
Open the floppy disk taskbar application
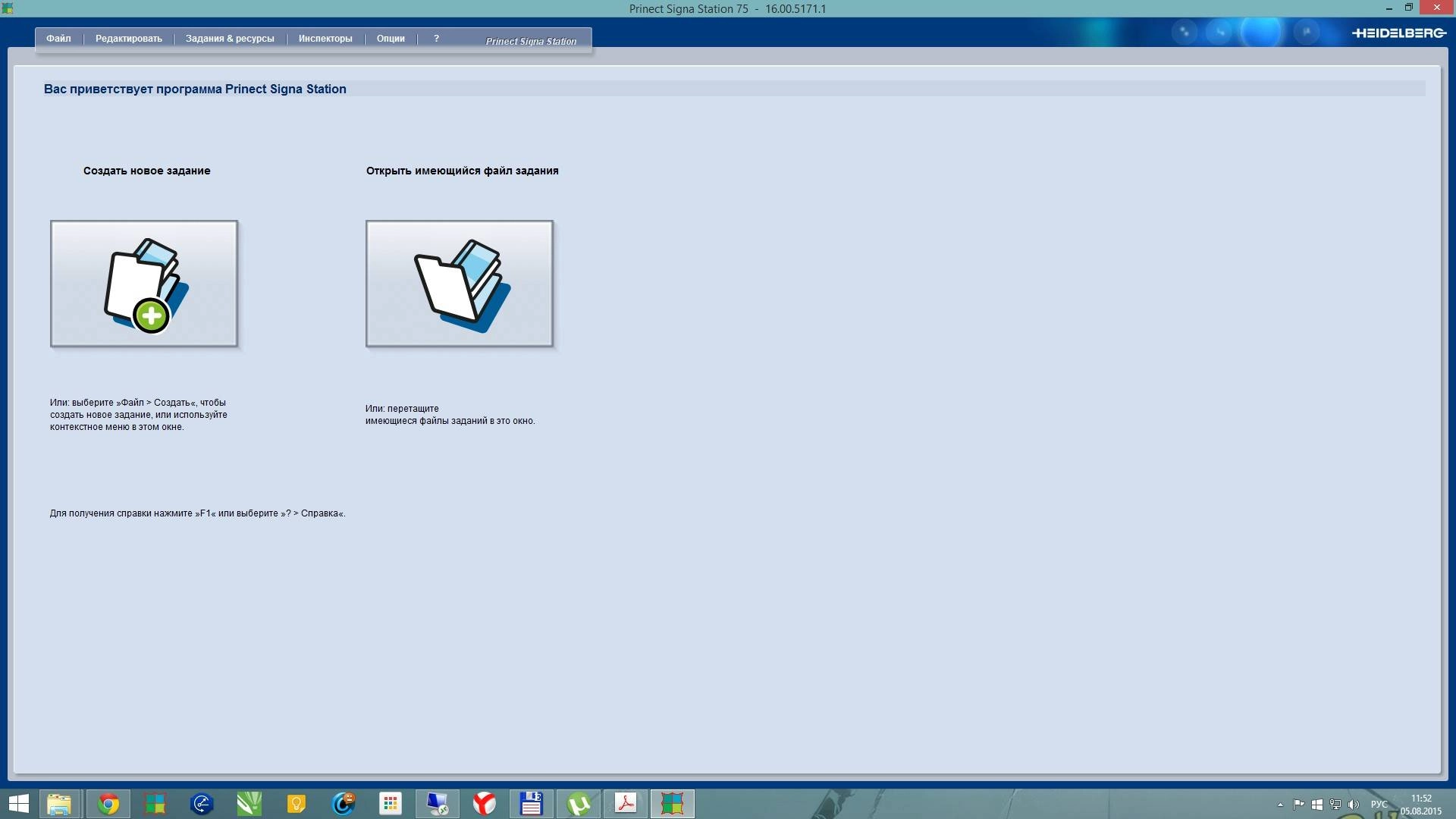tap(531, 804)
